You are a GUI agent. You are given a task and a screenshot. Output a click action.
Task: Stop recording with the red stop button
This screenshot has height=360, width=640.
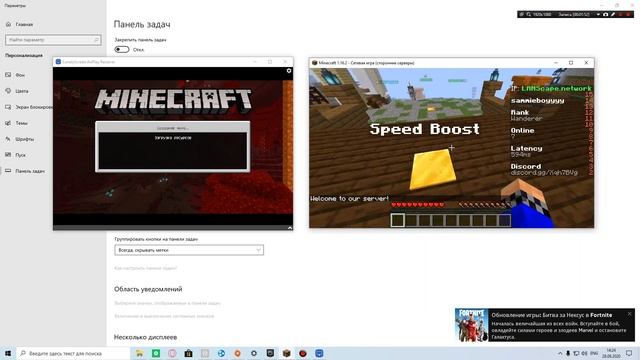point(628,14)
